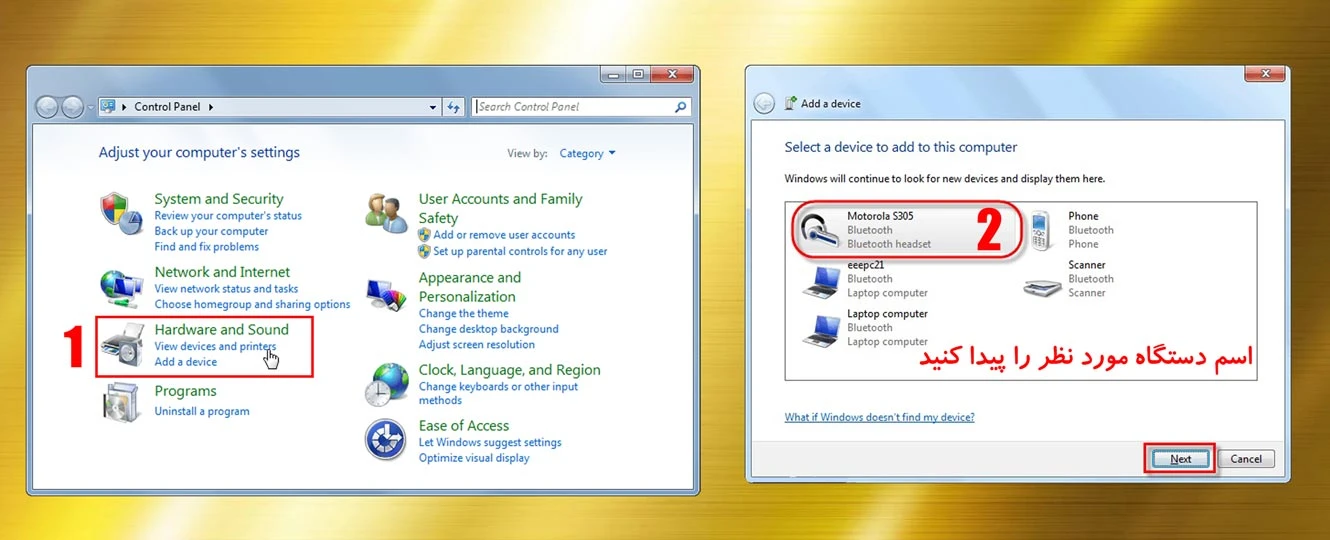
Task: Click the Hardware and Sound printer icon
Action: coord(123,346)
